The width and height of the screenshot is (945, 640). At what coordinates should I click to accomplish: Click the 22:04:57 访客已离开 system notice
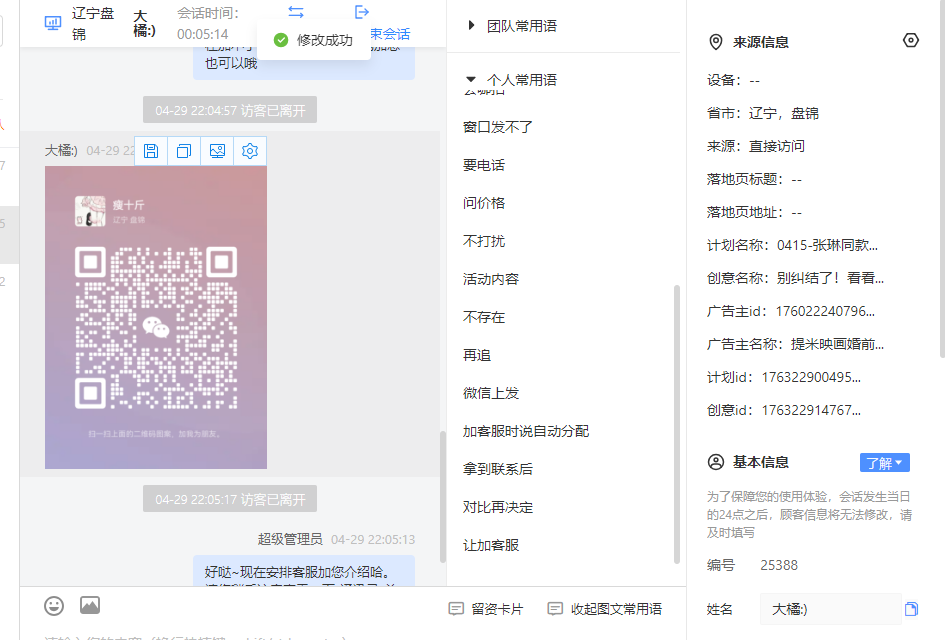tap(230, 110)
